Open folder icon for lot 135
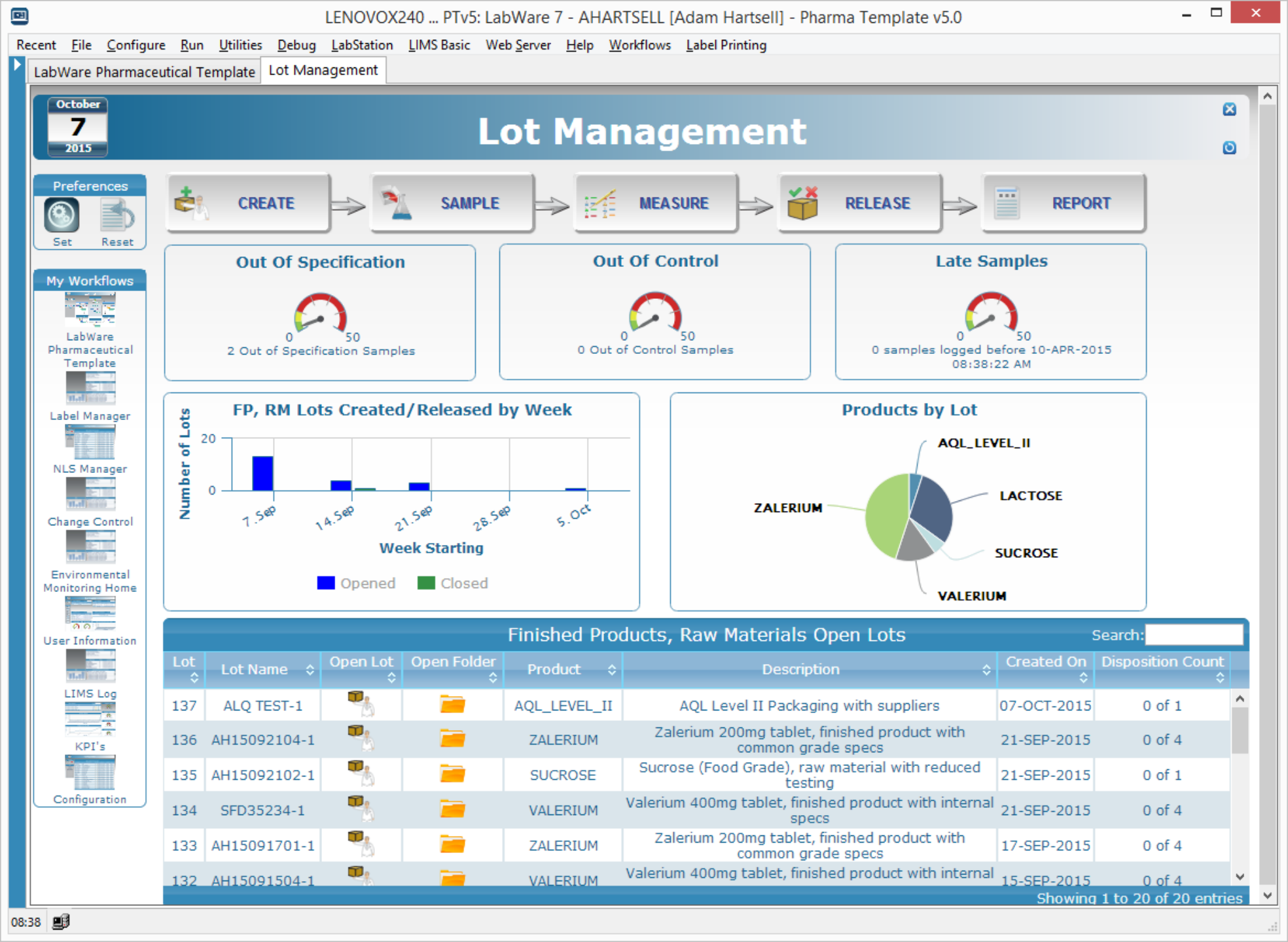1288x942 pixels. click(x=452, y=775)
